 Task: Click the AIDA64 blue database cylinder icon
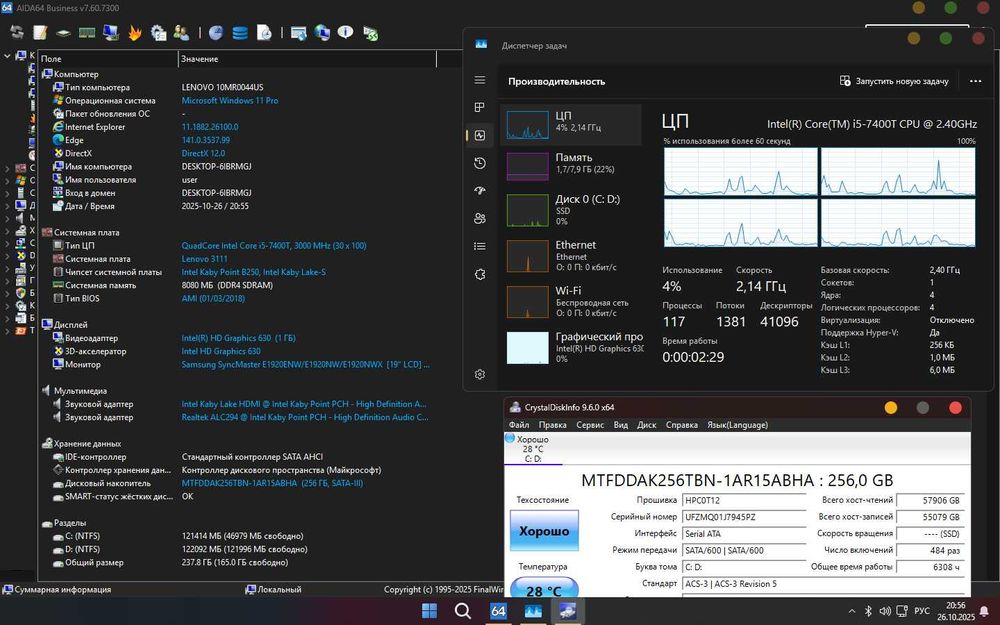coord(240,33)
